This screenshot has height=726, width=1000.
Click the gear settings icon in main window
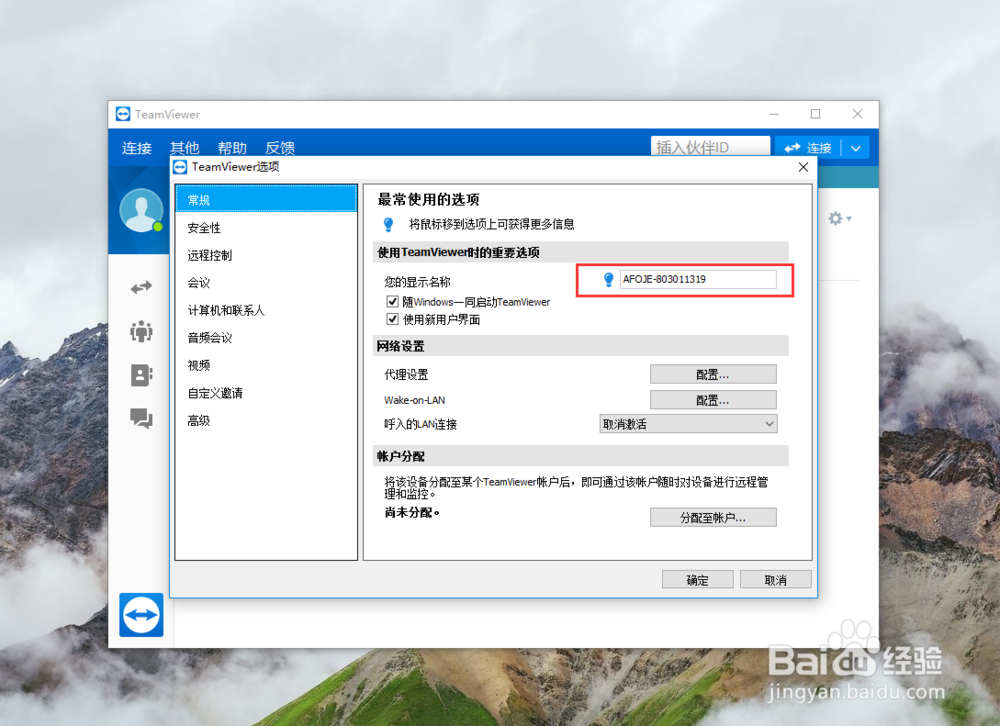(x=839, y=219)
